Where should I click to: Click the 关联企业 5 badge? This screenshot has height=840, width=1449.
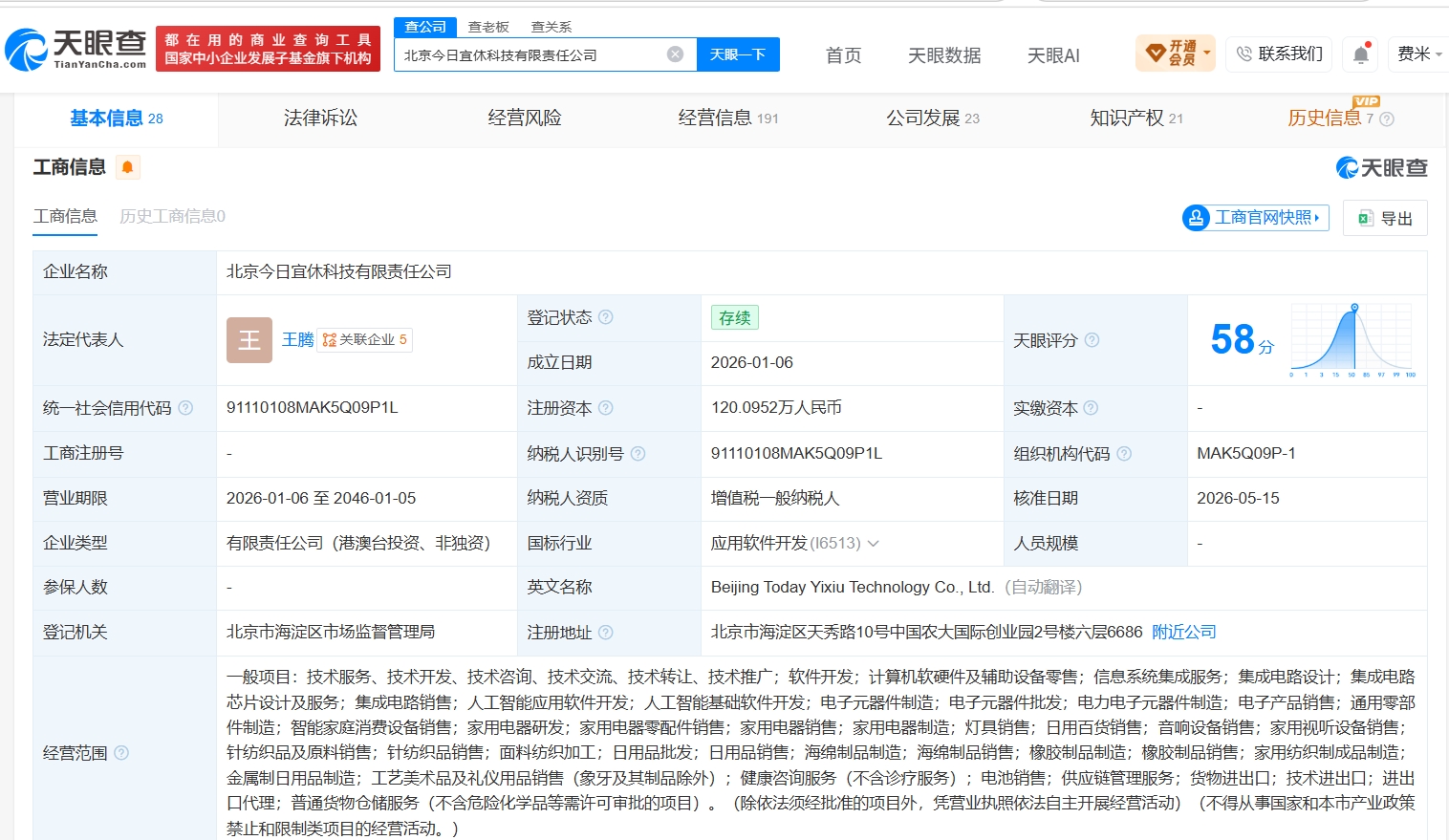(x=364, y=340)
